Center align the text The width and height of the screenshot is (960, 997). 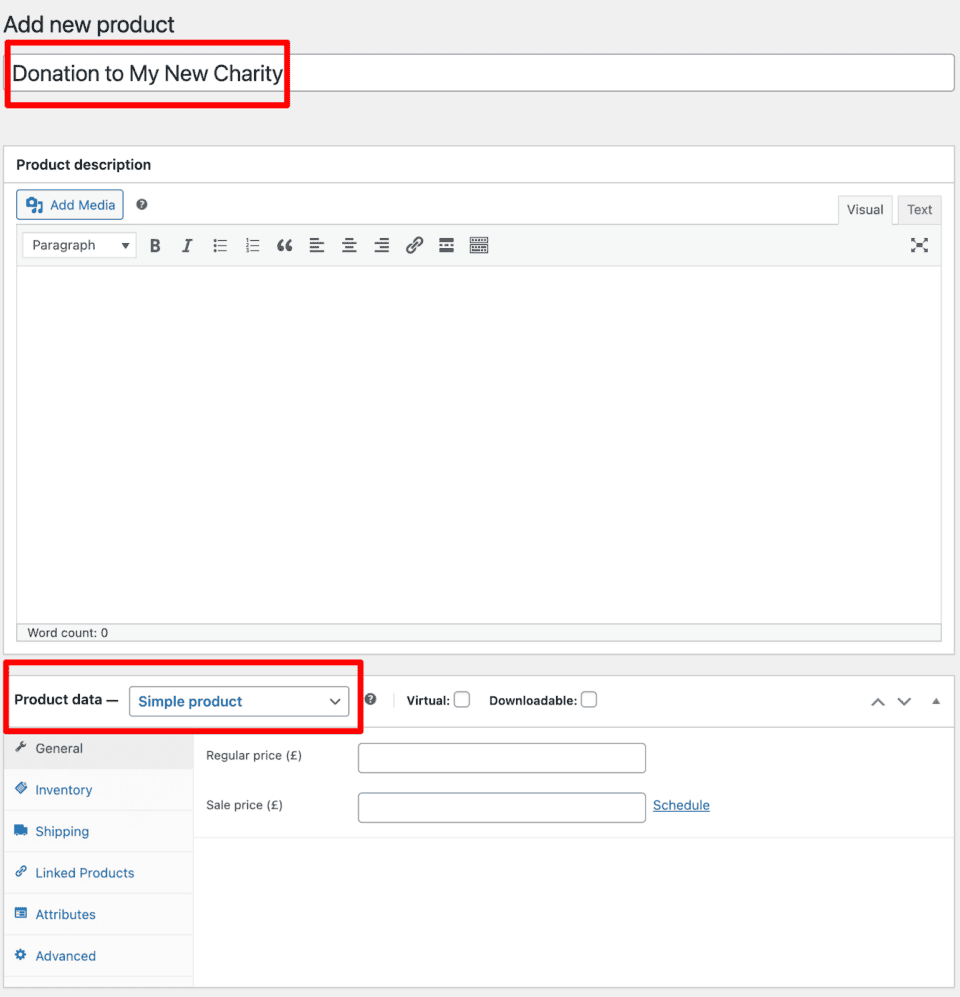coord(349,246)
